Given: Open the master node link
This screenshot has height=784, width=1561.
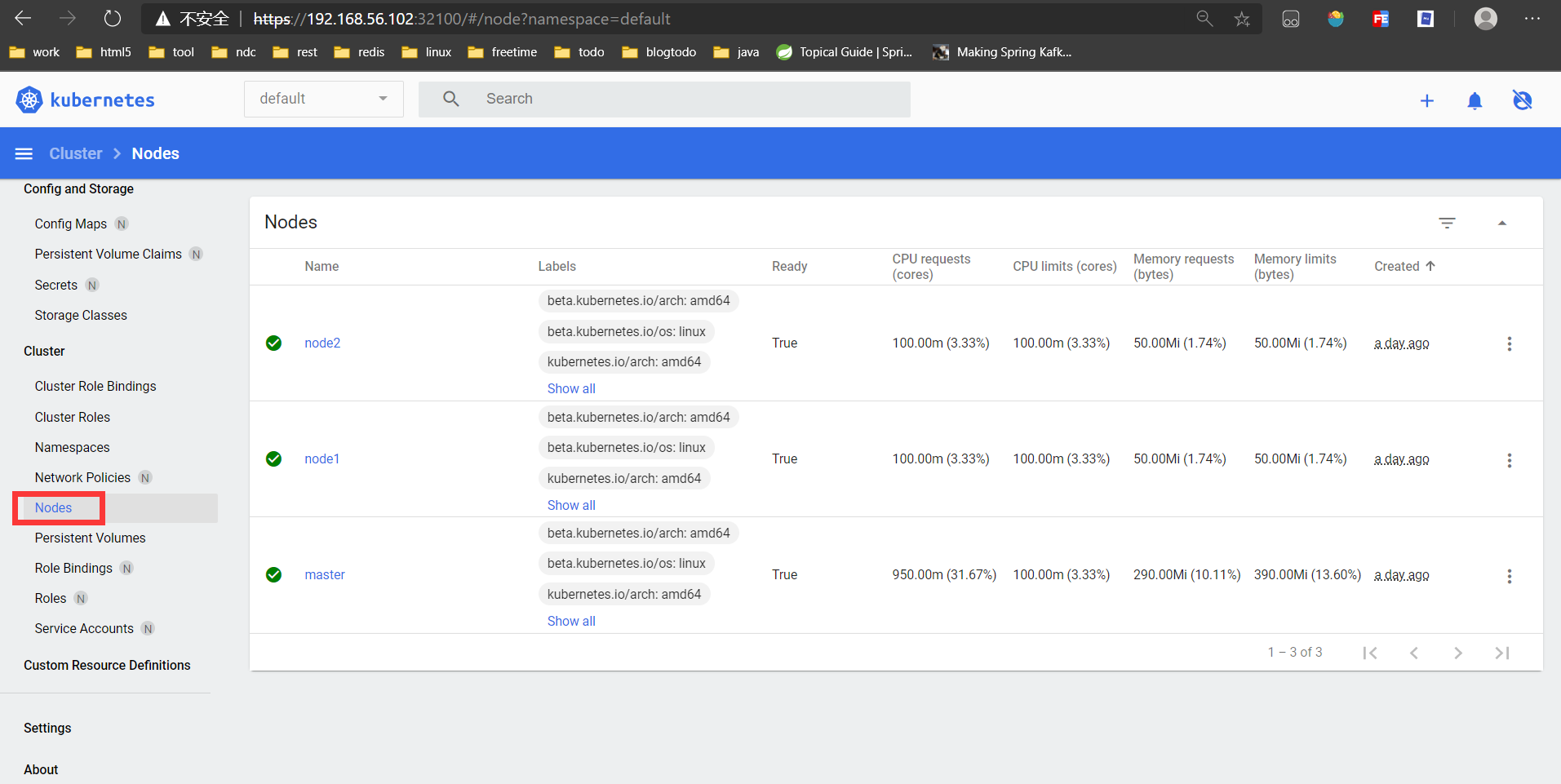Looking at the screenshot, I should [x=325, y=574].
